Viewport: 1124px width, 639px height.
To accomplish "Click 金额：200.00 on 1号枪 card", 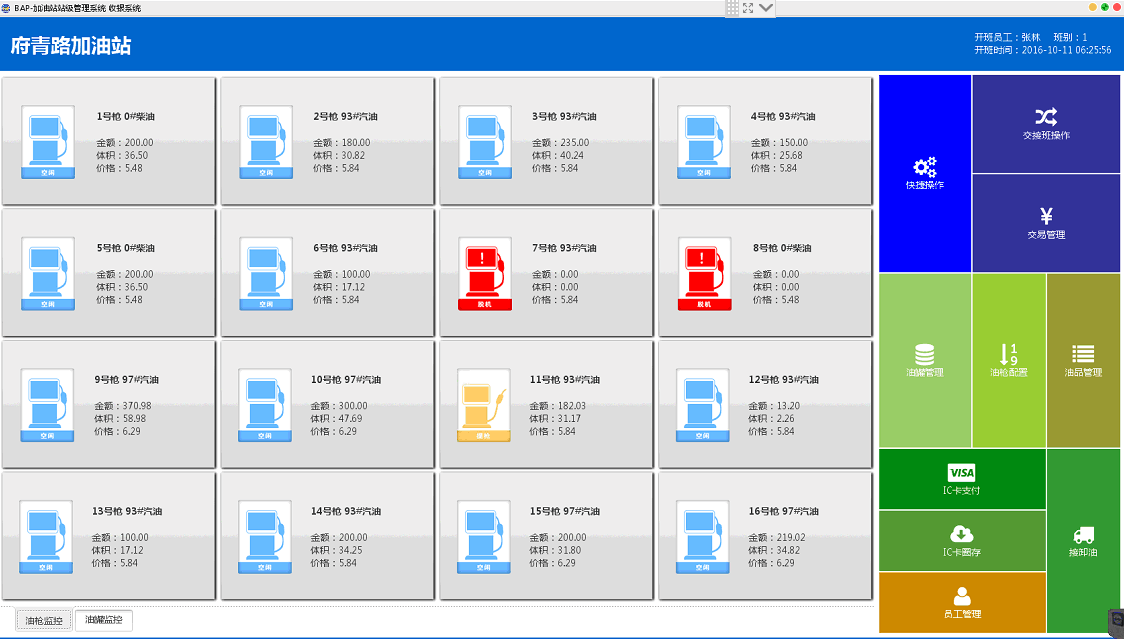I will click(x=125, y=143).
